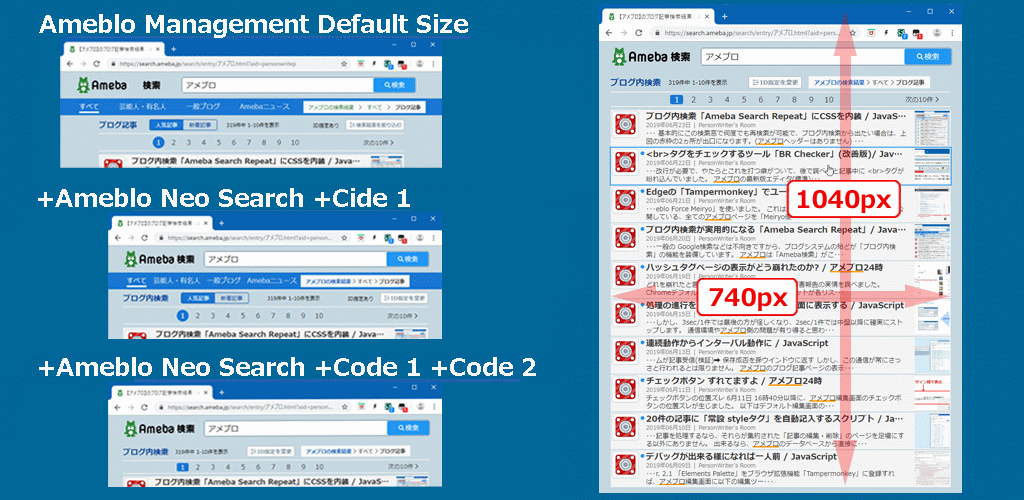Select Amebaニュース tab in the Cide 1 window
The width and height of the screenshot is (1024, 500).
272,281
